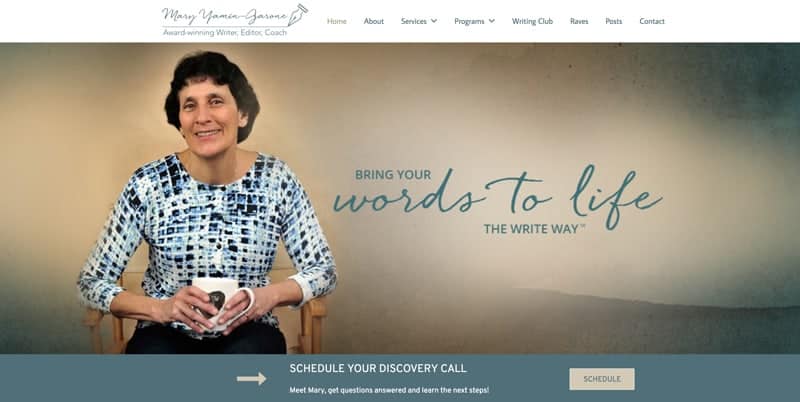Screen dimensions: 800x402
Task: Open the Services menu
Action: coord(414,21)
